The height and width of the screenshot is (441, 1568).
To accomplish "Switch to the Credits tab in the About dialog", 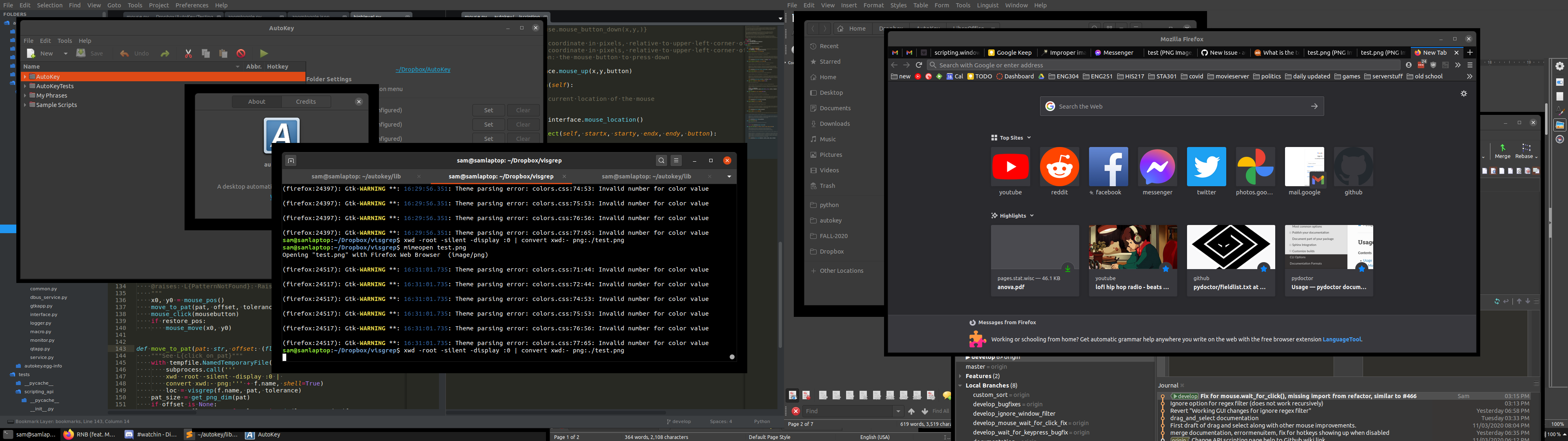I will point(305,102).
